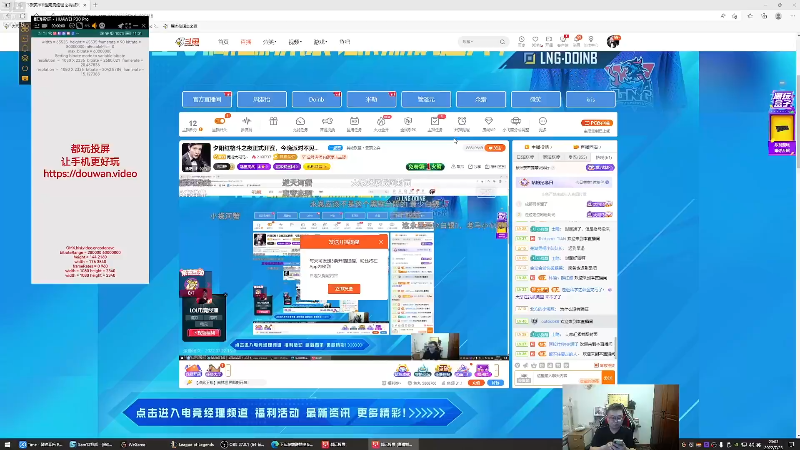The image size is (800, 450).
Task: Close the orange popup dialog in video
Action: [381, 242]
